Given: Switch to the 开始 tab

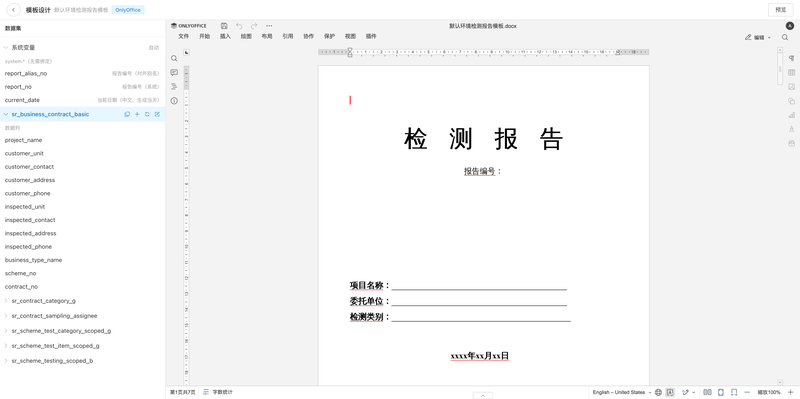Looking at the screenshot, I should (204, 36).
